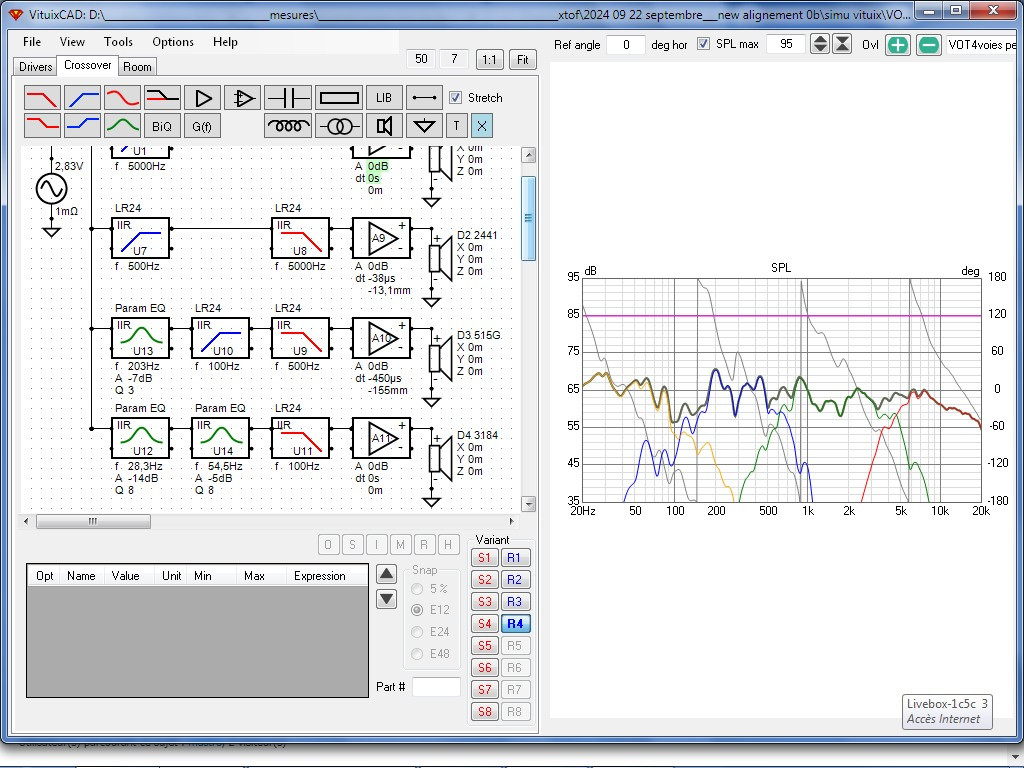Step SPL max value with spinner arrows
The height and width of the screenshot is (768, 1024).
tap(820, 44)
